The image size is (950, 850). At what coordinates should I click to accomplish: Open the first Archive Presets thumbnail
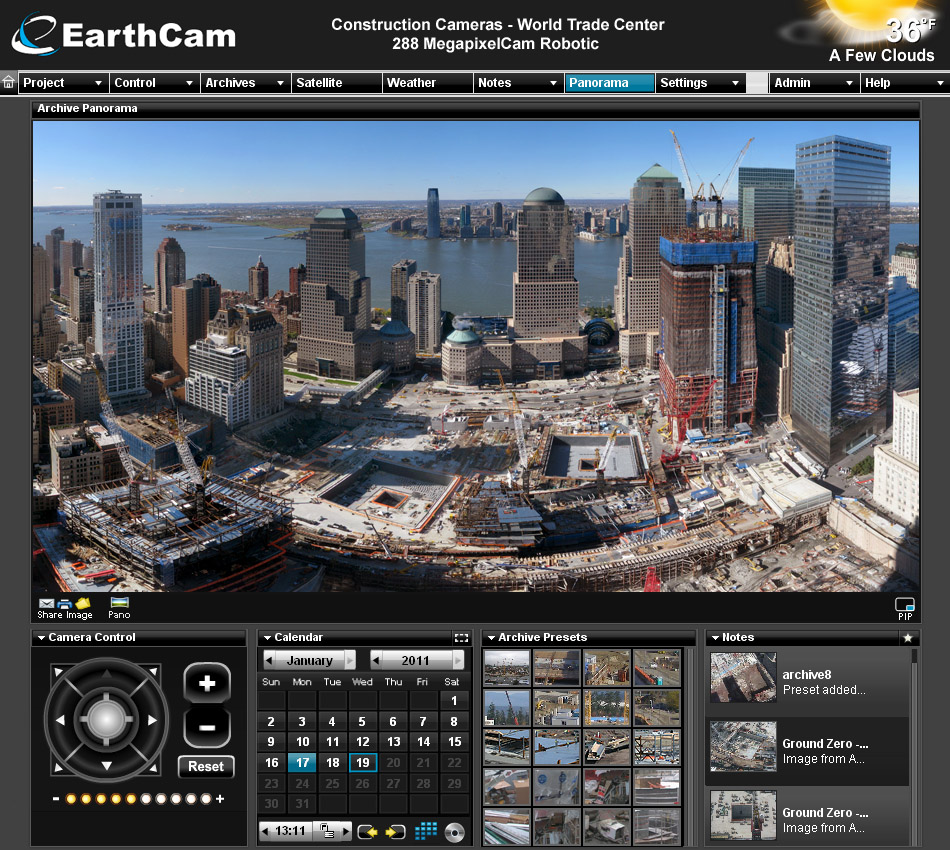(507, 668)
